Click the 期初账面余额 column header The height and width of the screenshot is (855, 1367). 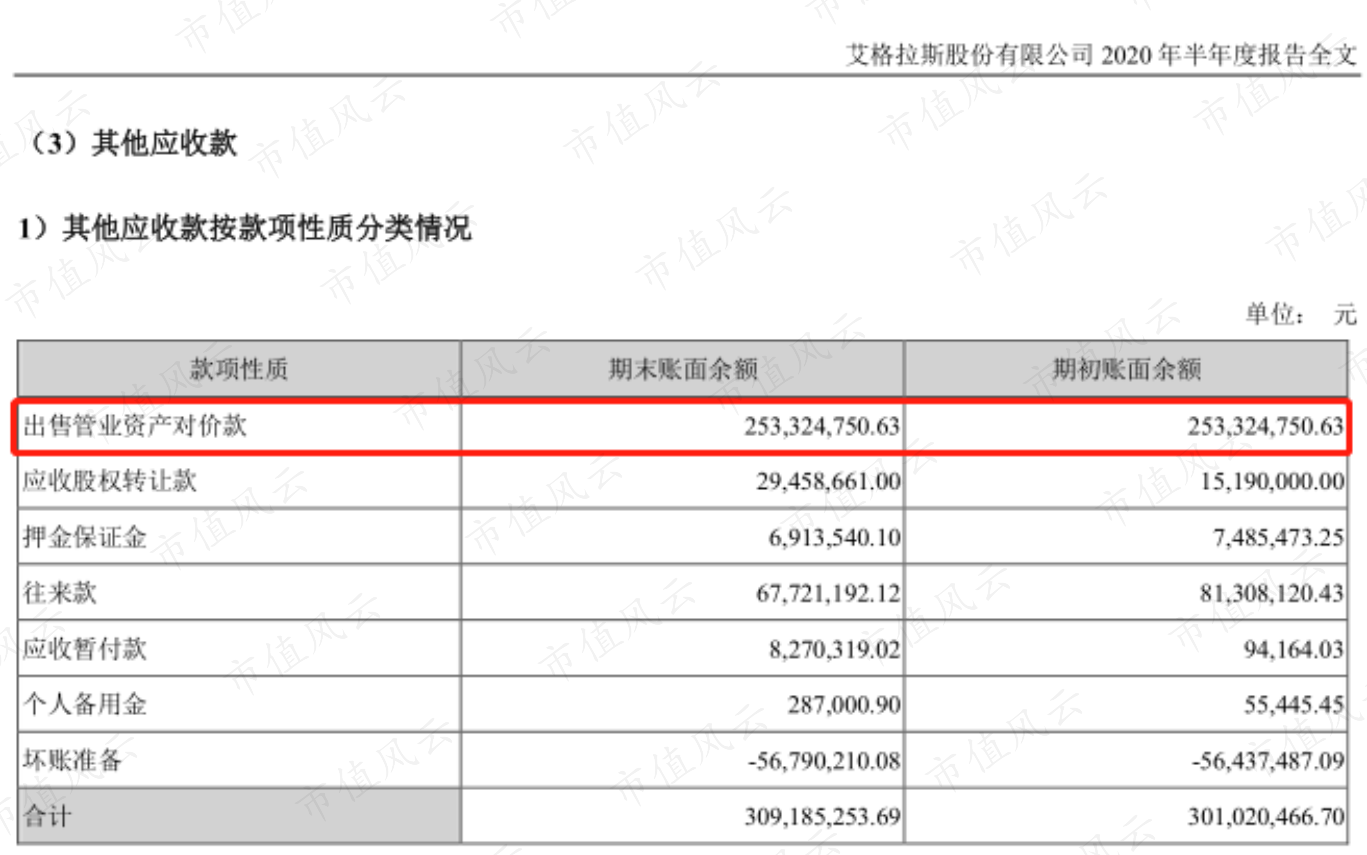[x=1126, y=371]
